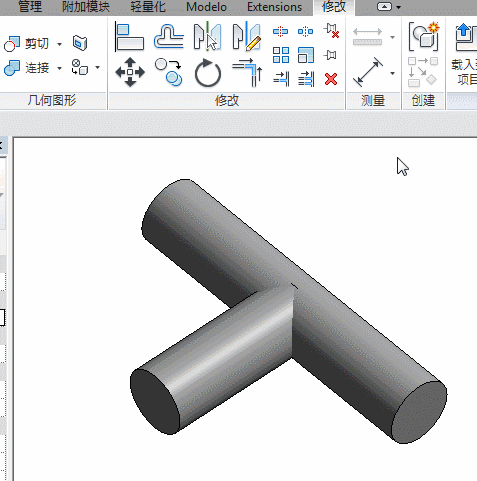Open the Modelo ribbon tab
Viewport: 477px width, 481px height.
(x=206, y=6)
